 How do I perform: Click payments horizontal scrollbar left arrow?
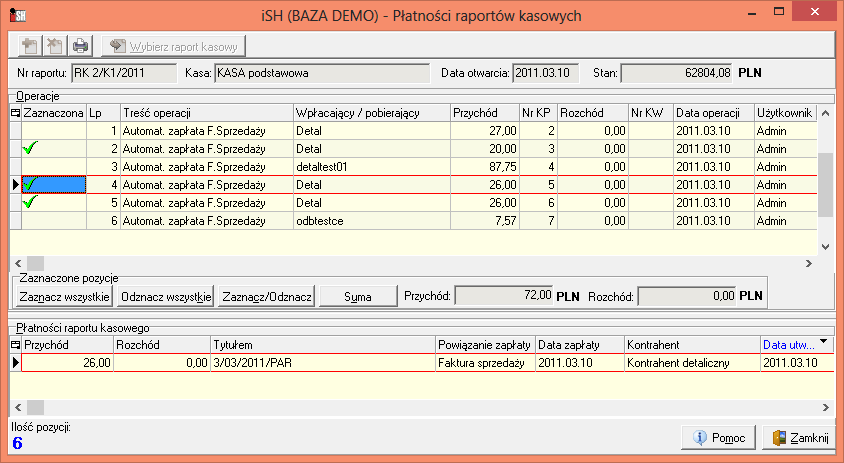click(x=18, y=408)
